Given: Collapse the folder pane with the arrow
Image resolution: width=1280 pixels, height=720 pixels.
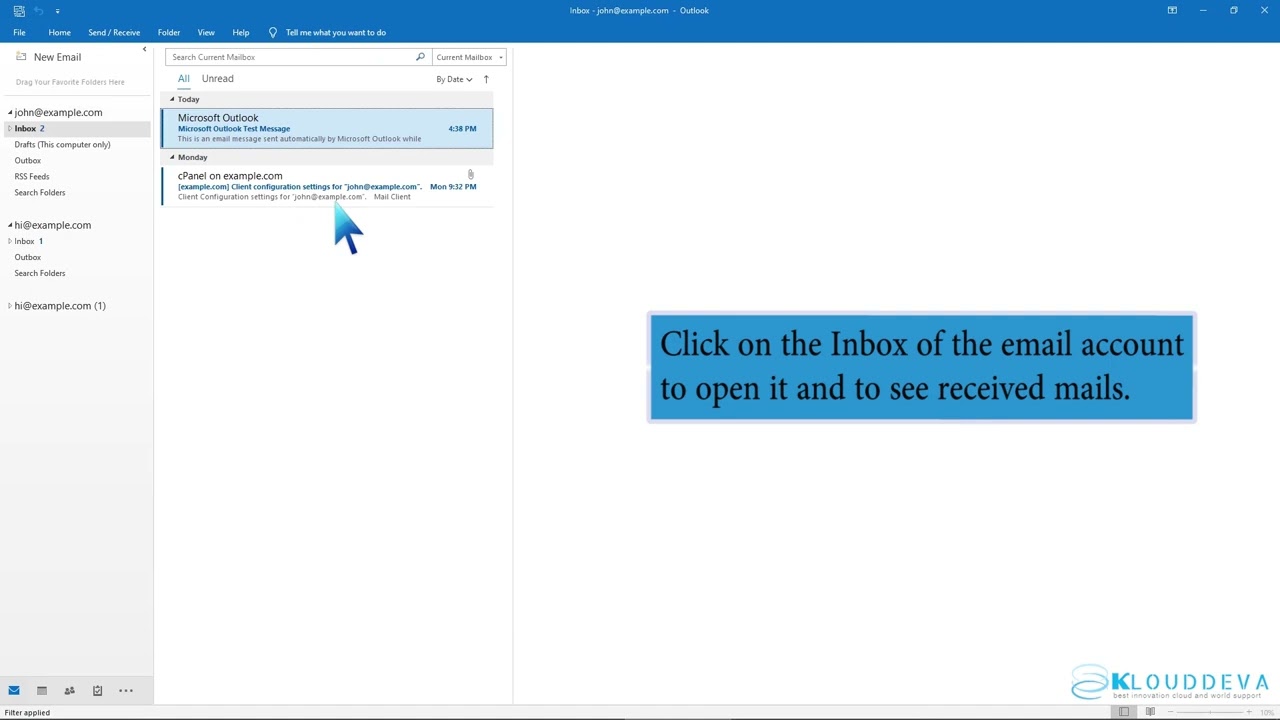Looking at the screenshot, I should pyautogui.click(x=144, y=49).
